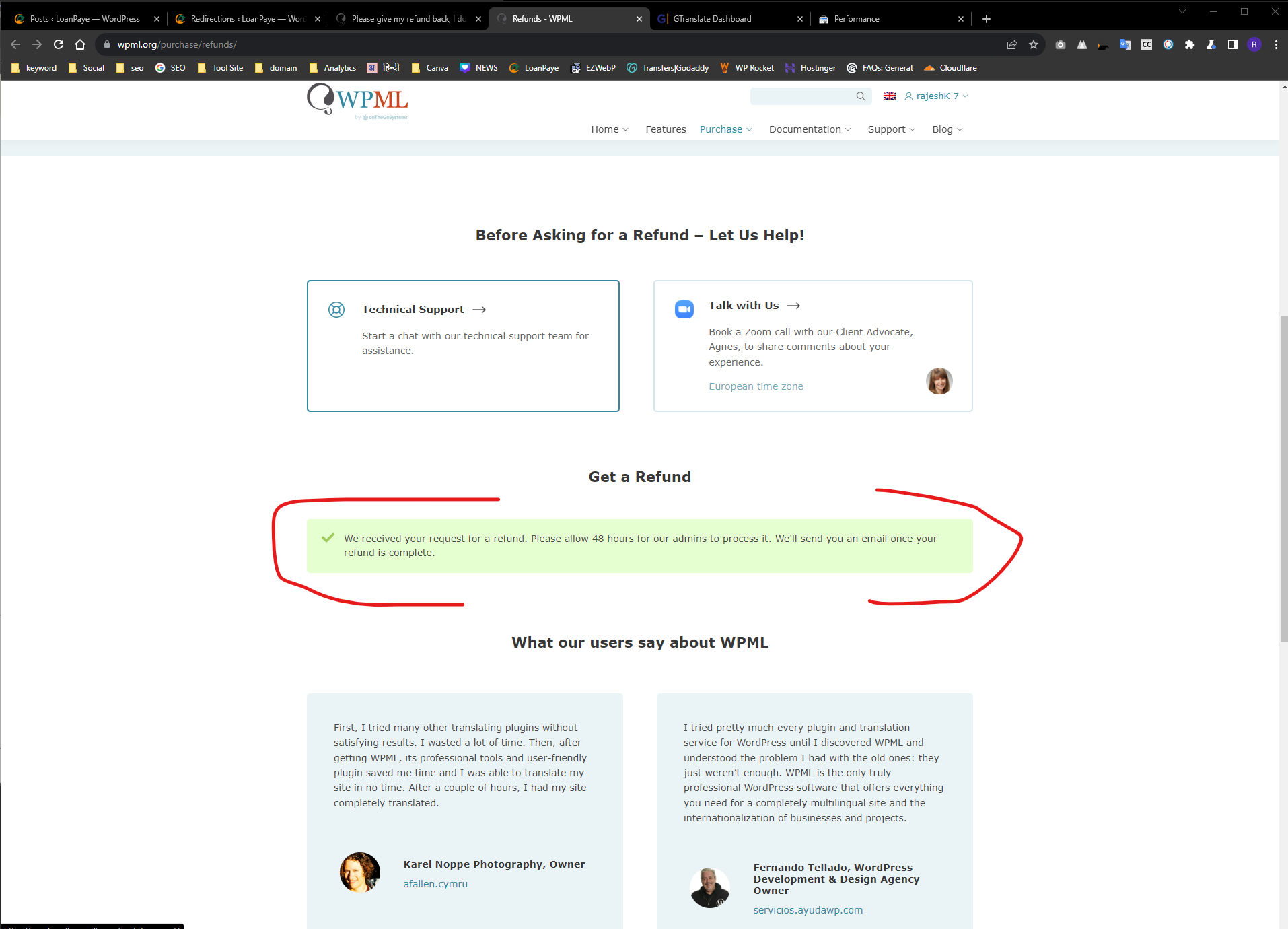1288x929 pixels.
Task: Click the WPML logo
Action: tap(357, 101)
